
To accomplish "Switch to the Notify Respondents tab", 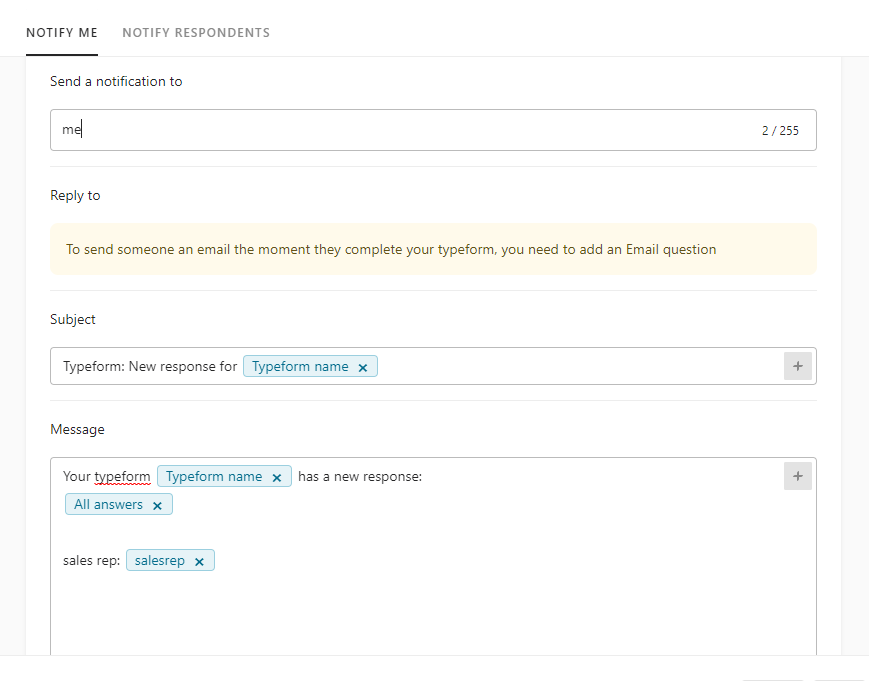I will [196, 33].
